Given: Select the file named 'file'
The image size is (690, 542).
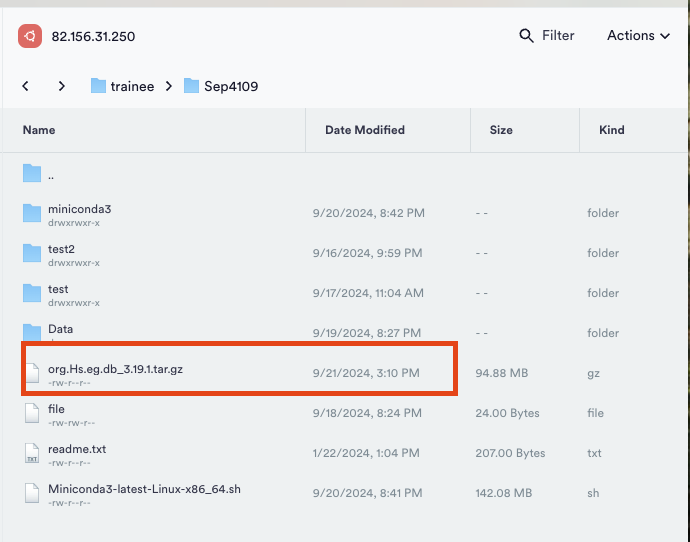Looking at the screenshot, I should (x=56, y=409).
